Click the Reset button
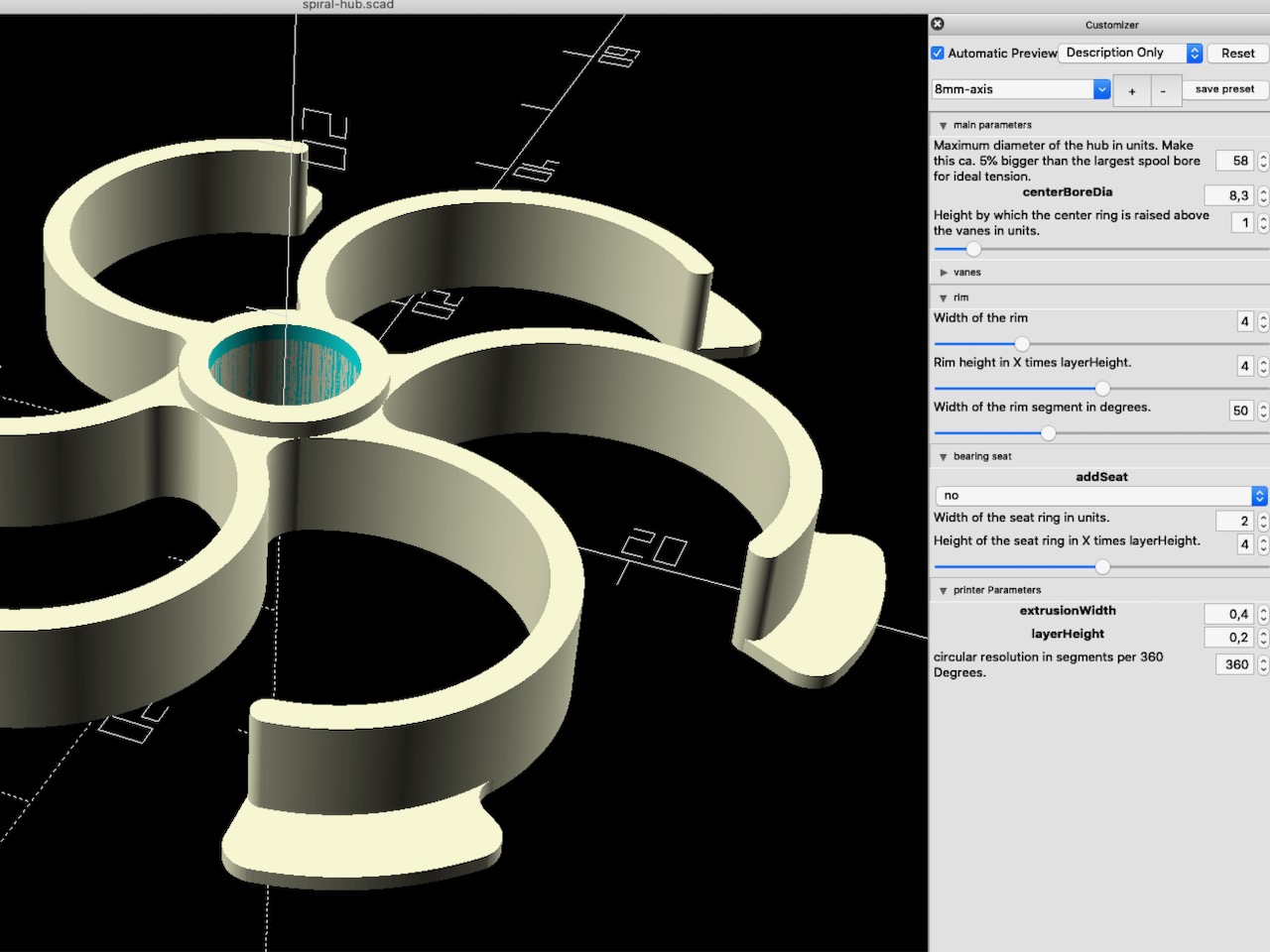Viewport: 1270px width, 952px height. click(x=1237, y=53)
